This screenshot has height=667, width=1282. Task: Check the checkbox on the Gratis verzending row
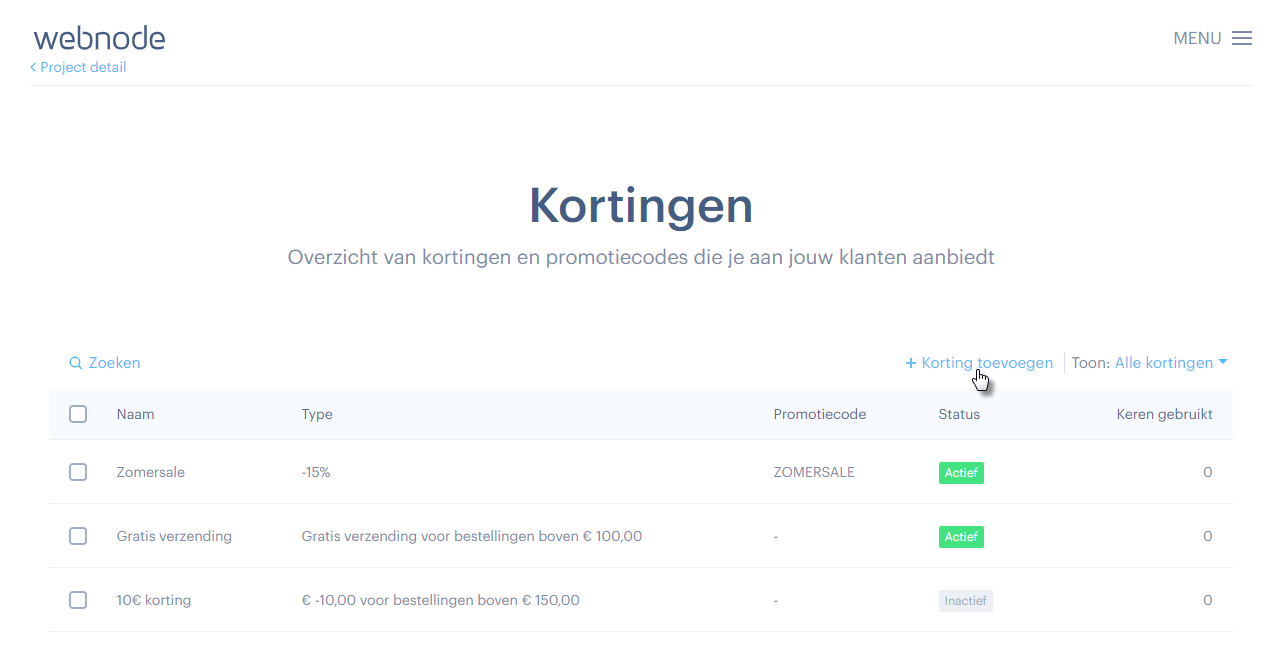click(x=78, y=536)
